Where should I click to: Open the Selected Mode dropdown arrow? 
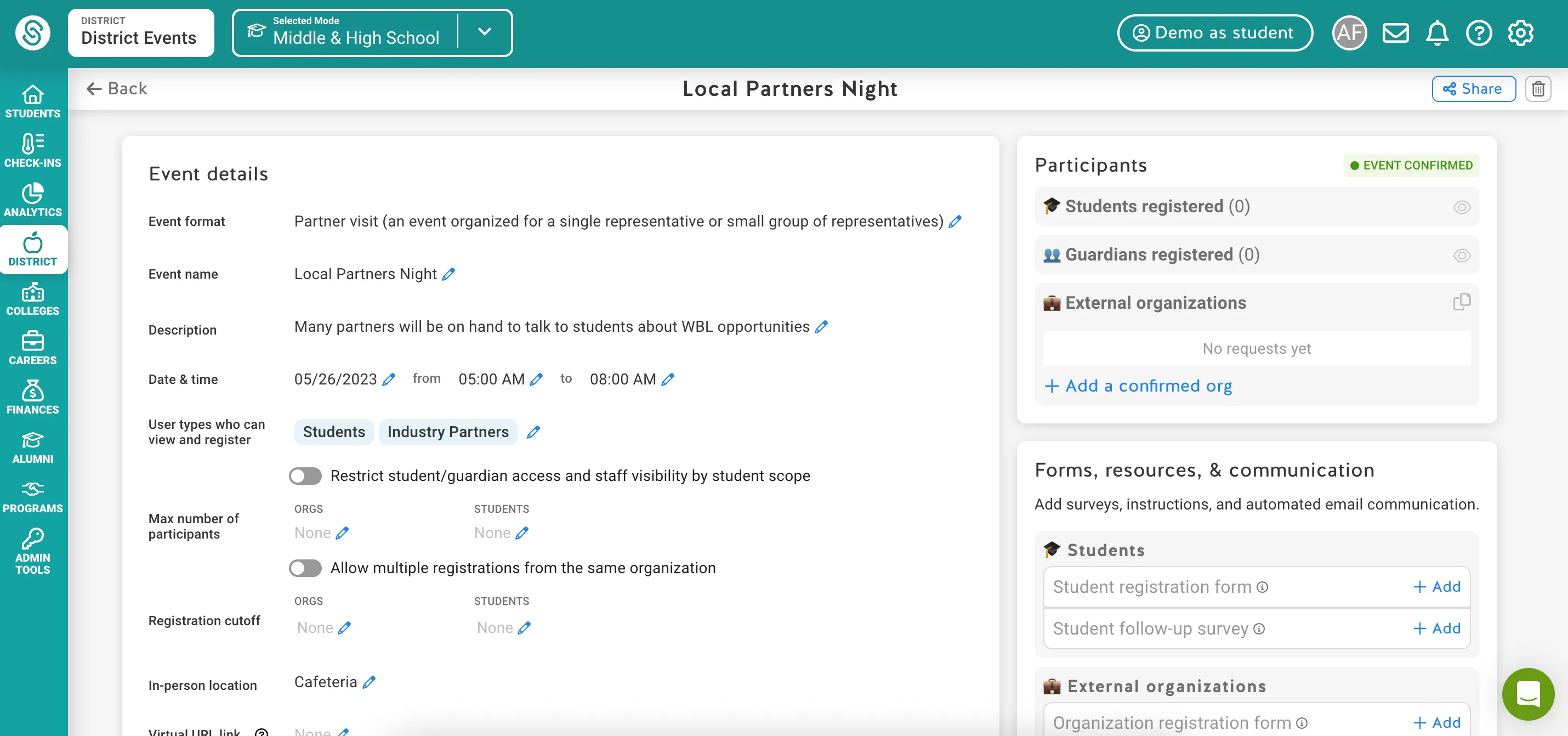click(x=485, y=32)
